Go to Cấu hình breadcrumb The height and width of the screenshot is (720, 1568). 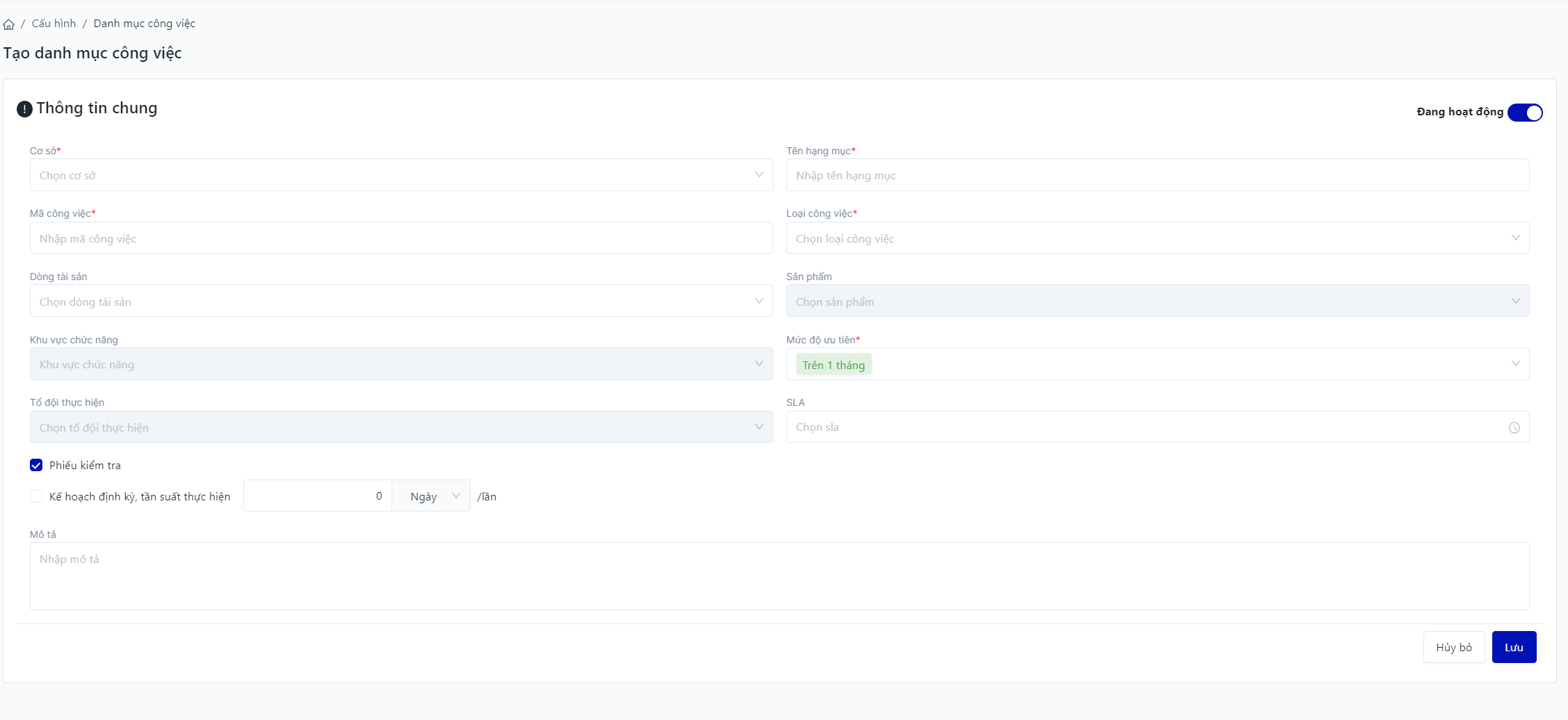[x=54, y=24]
